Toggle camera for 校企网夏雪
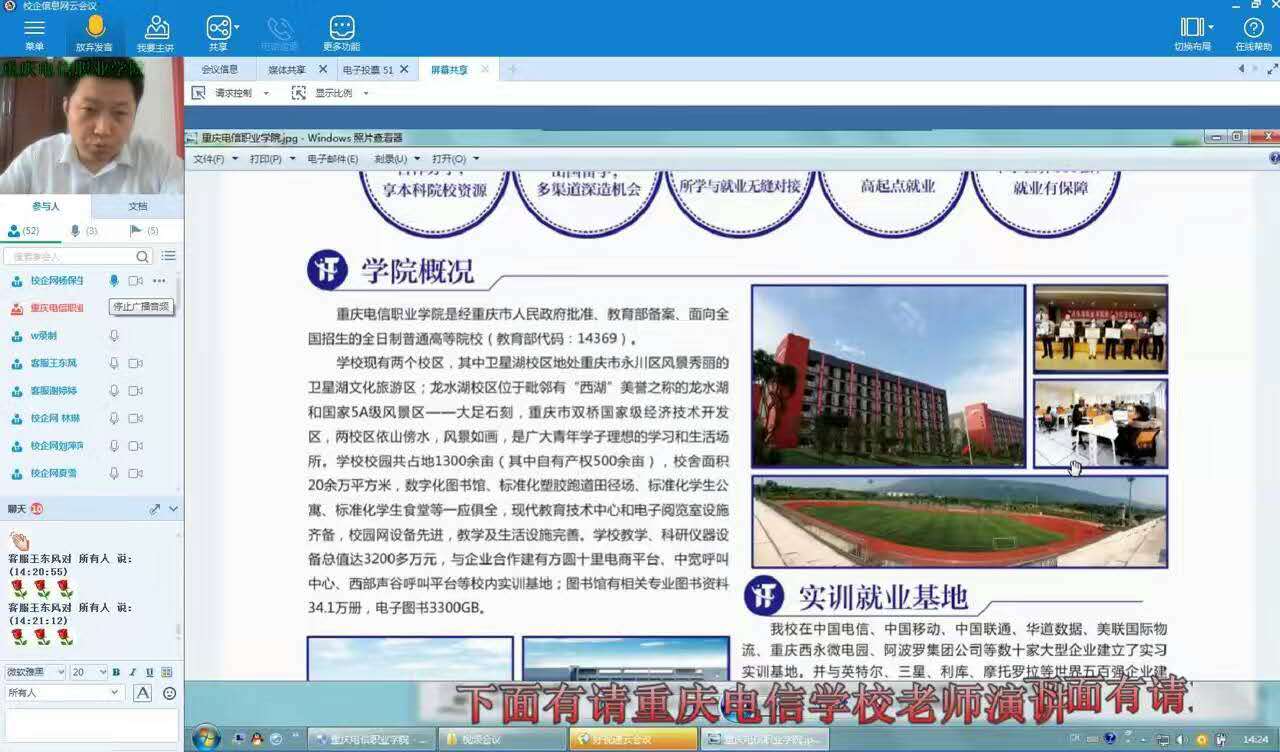This screenshot has width=1280, height=752. tap(135, 473)
